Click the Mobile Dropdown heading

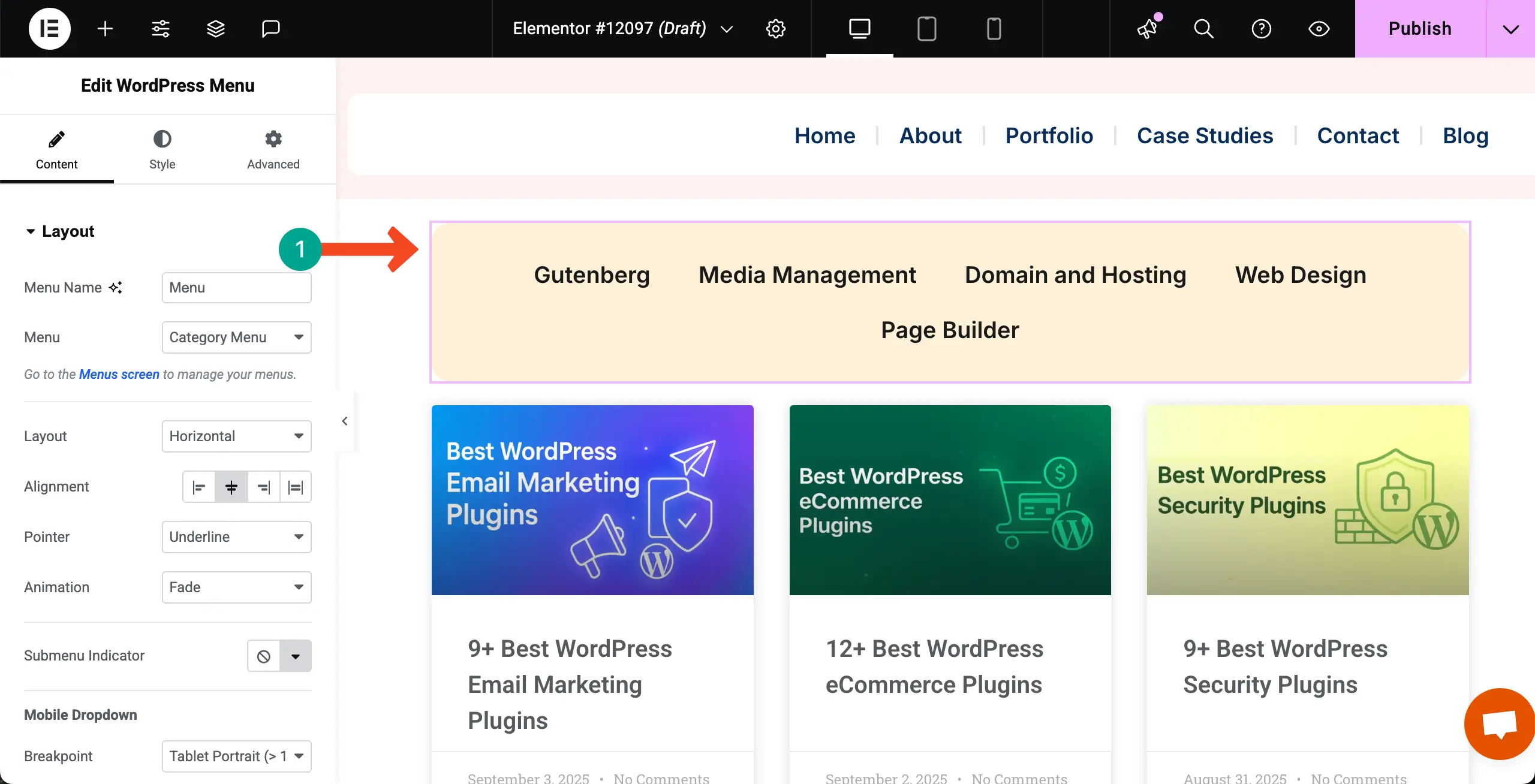point(80,715)
